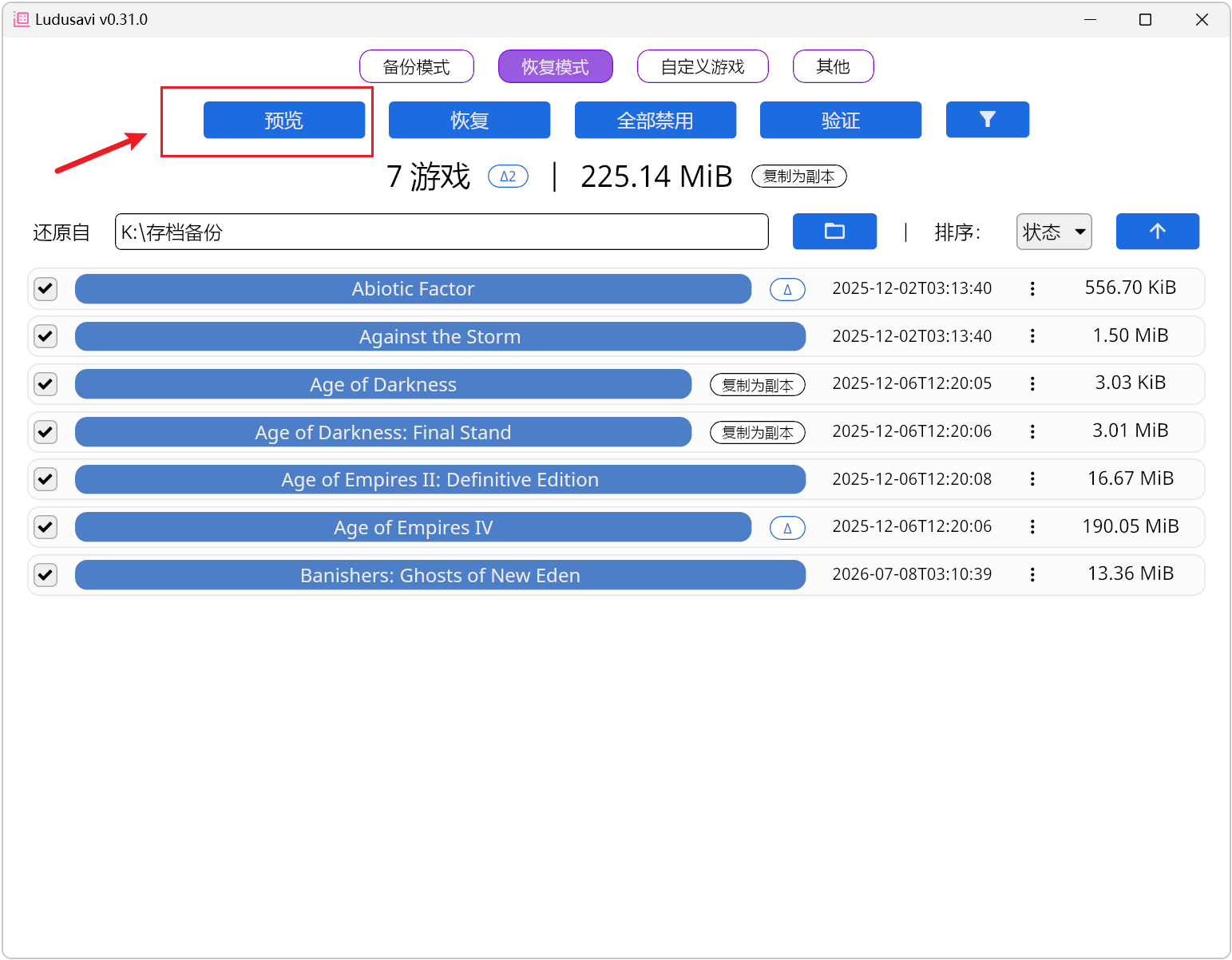Open three-dot menu for Age of Empires IV
The image size is (1232, 960).
tap(1032, 527)
